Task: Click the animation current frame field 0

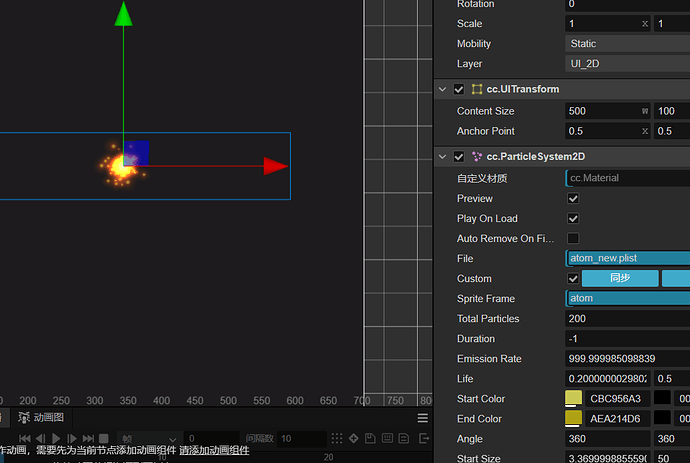Action: tap(211, 439)
